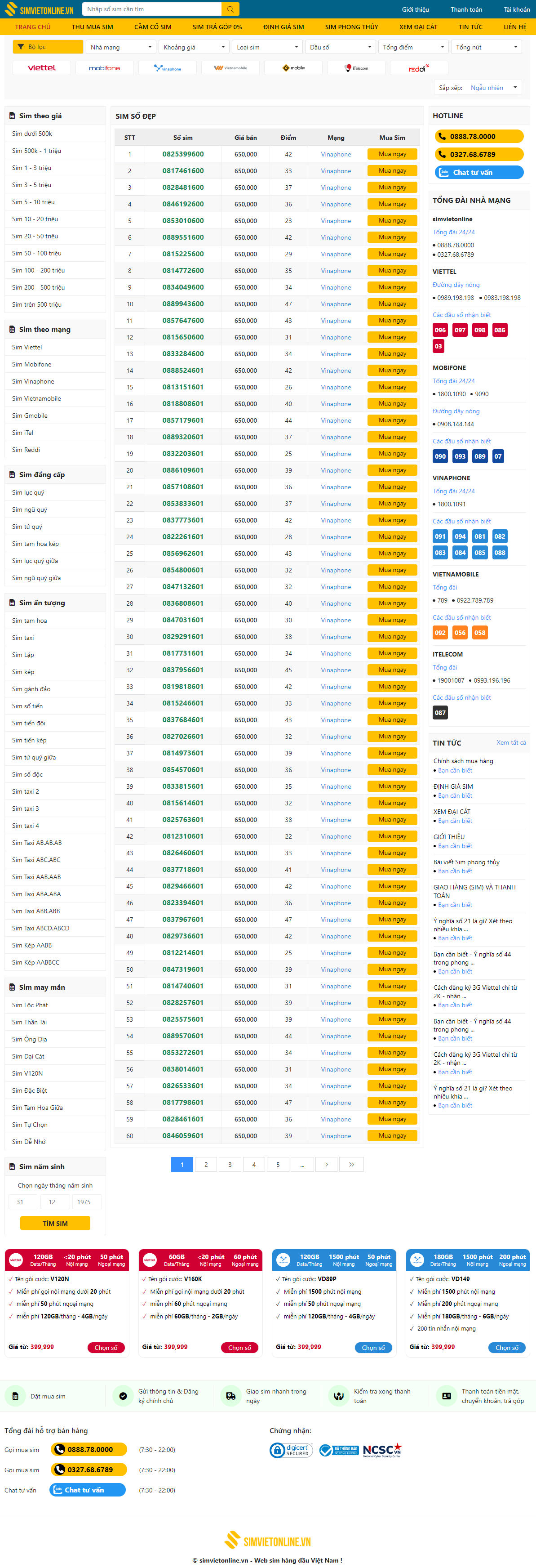Open 'Xem tất cả' in the Tin tức panel
Screen dimensions: 536x1568
click(511, 742)
